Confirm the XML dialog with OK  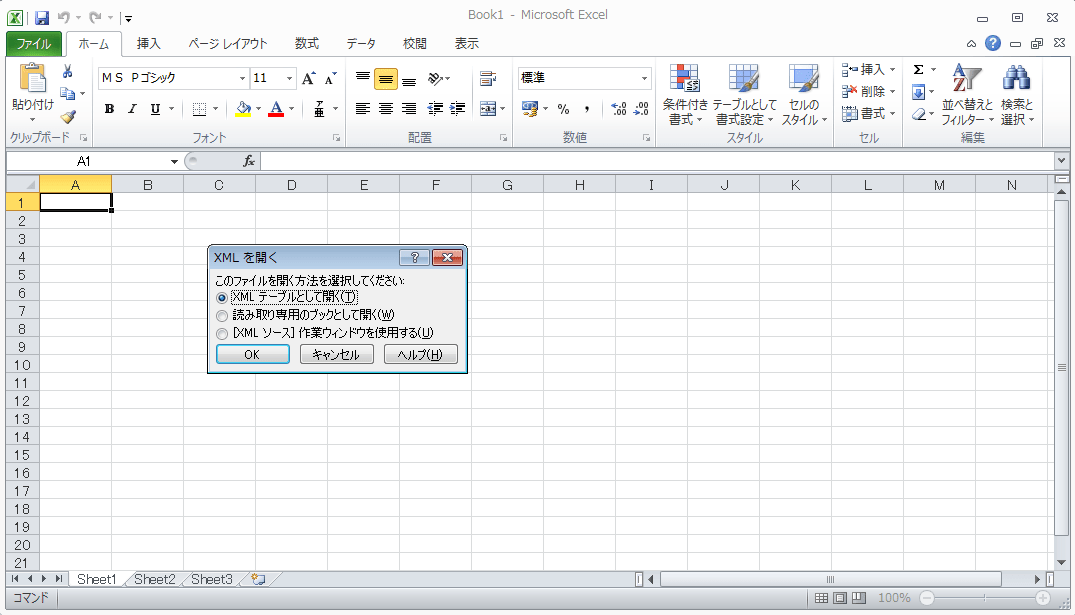pos(252,354)
